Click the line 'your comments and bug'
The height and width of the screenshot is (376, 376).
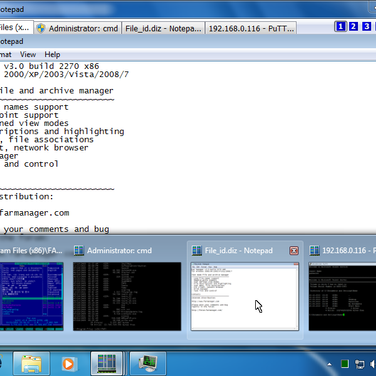tap(56, 229)
